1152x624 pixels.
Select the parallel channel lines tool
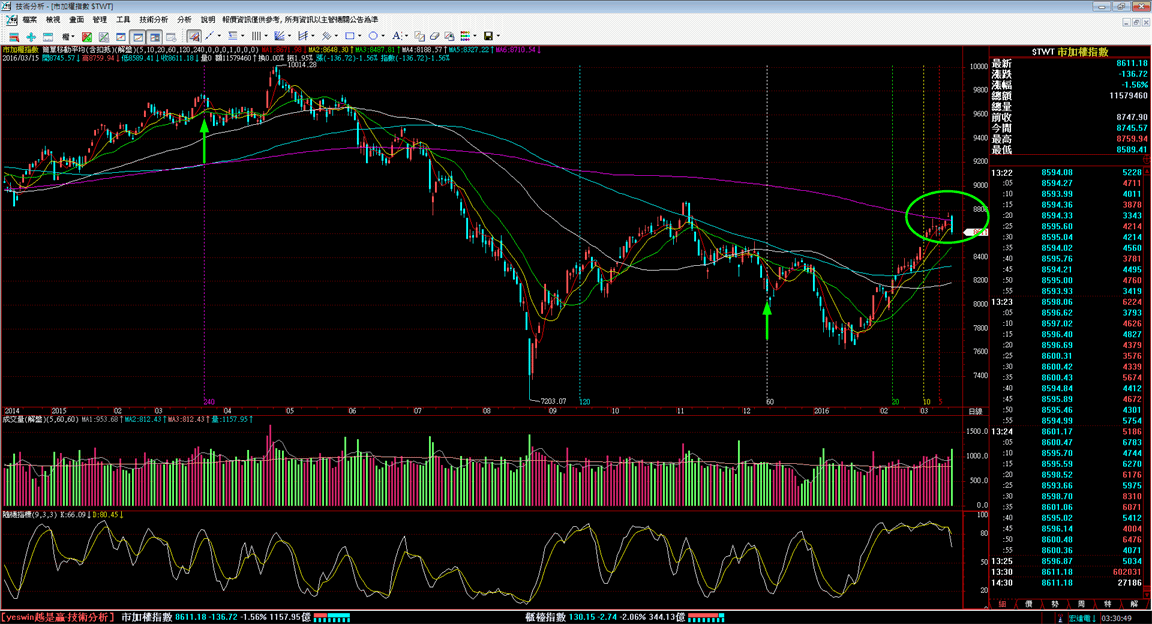pos(302,36)
